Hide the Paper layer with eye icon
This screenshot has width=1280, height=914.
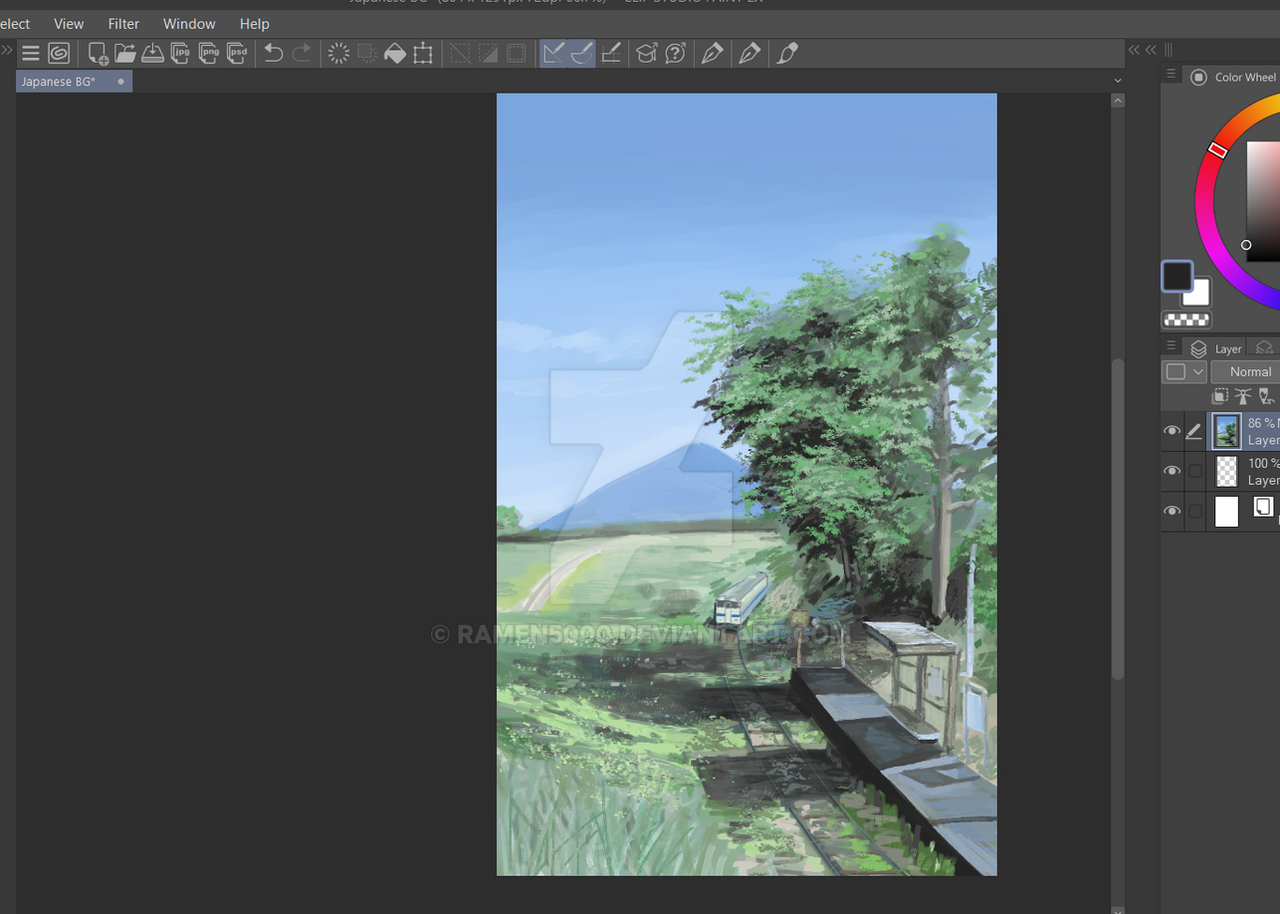[1172, 511]
